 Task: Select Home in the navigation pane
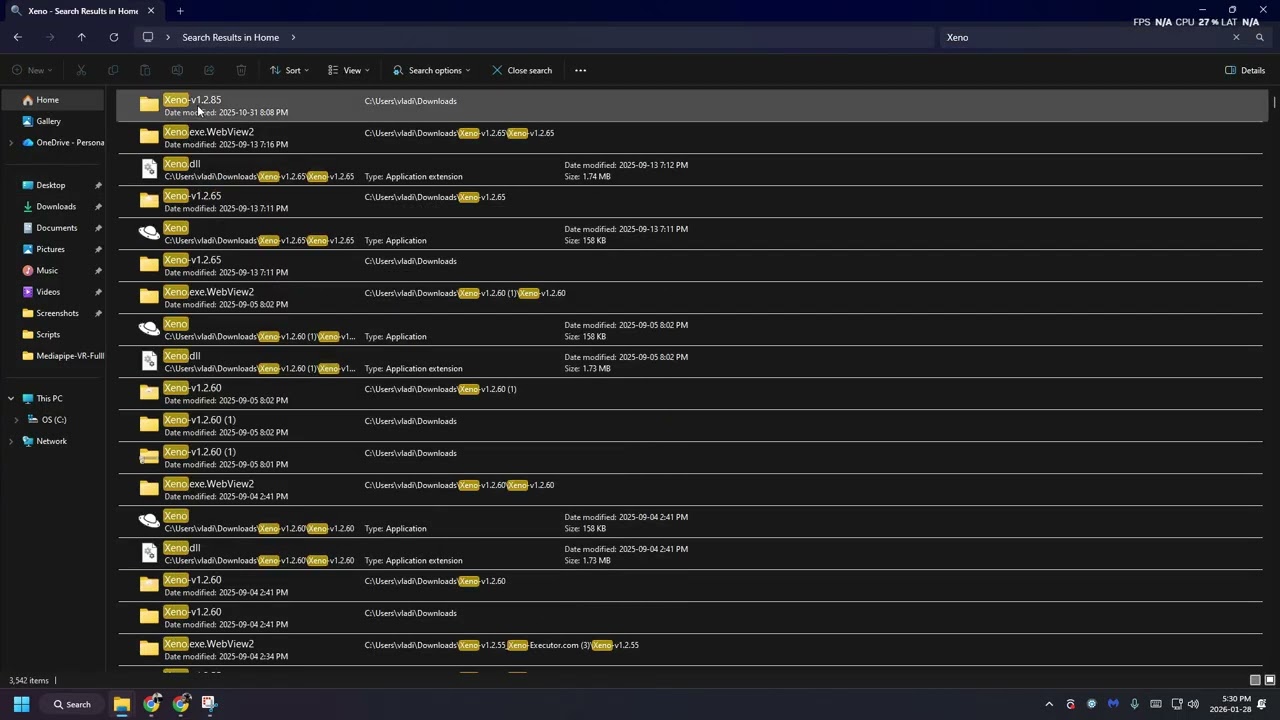[x=52, y=100]
